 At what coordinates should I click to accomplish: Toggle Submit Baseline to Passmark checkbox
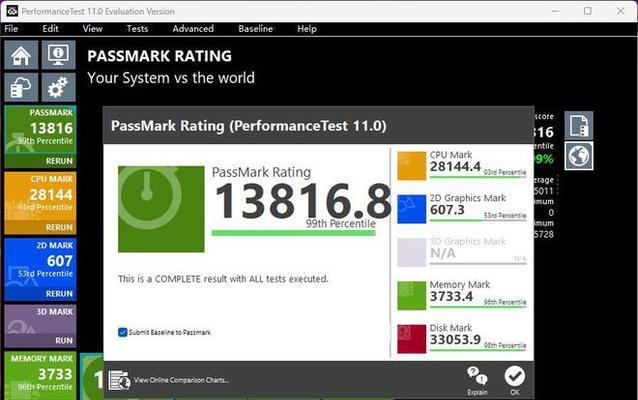tap(122, 332)
